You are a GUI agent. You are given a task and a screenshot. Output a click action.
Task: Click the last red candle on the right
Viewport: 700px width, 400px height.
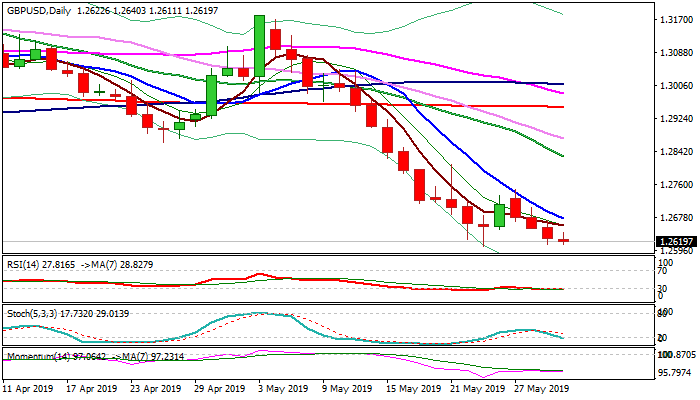pos(564,240)
